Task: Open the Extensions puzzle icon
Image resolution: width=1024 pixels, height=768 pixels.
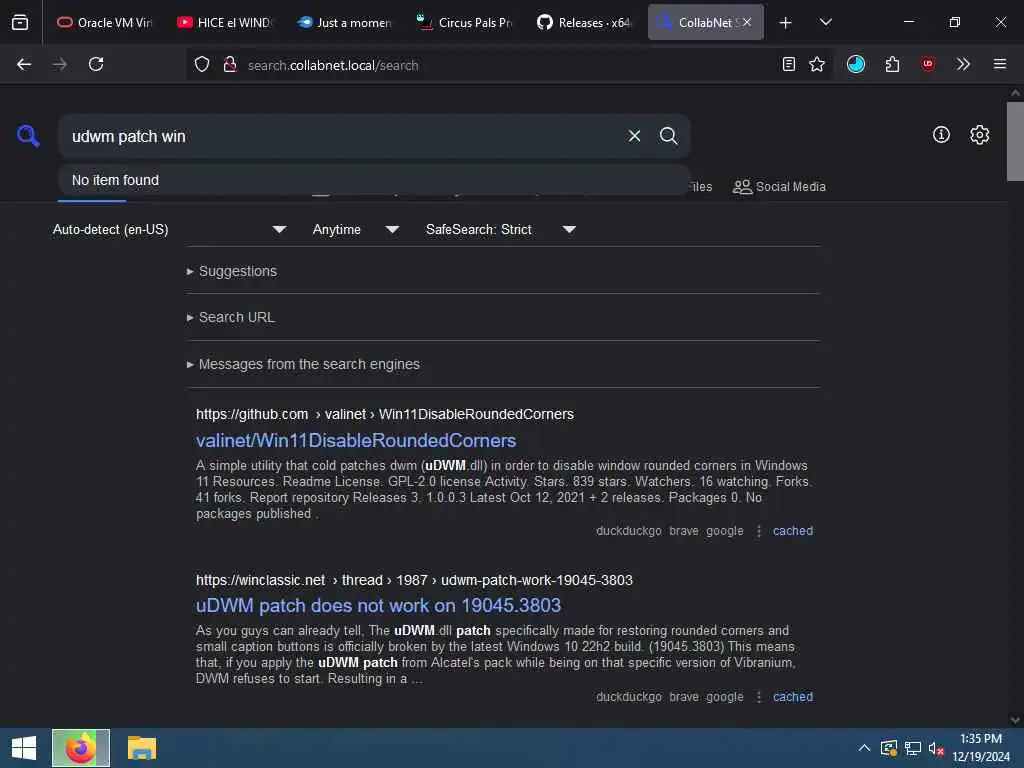Action: 892,64
